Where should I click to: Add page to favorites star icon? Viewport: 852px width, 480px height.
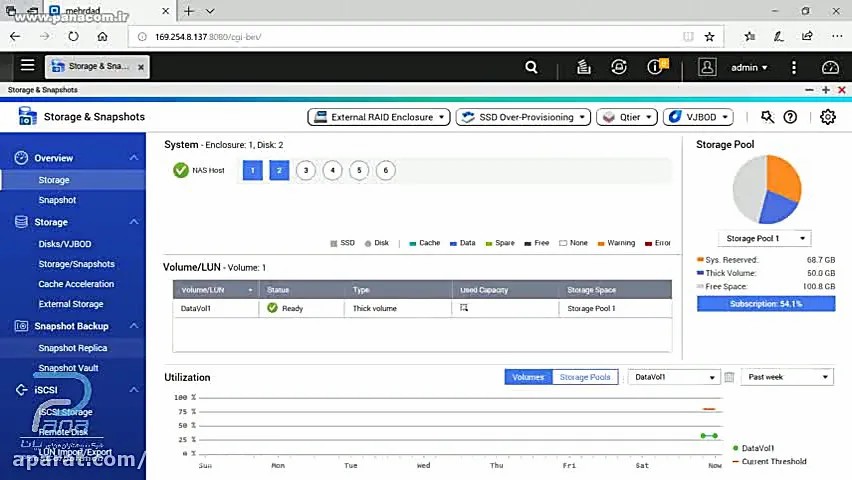(709, 36)
